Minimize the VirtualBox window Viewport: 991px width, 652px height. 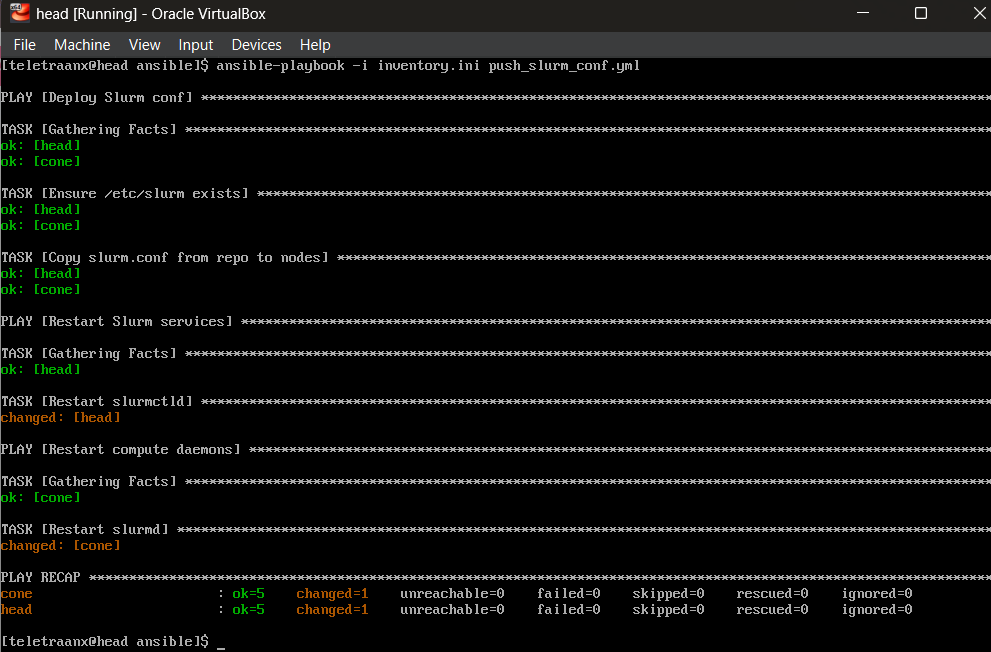tap(864, 14)
